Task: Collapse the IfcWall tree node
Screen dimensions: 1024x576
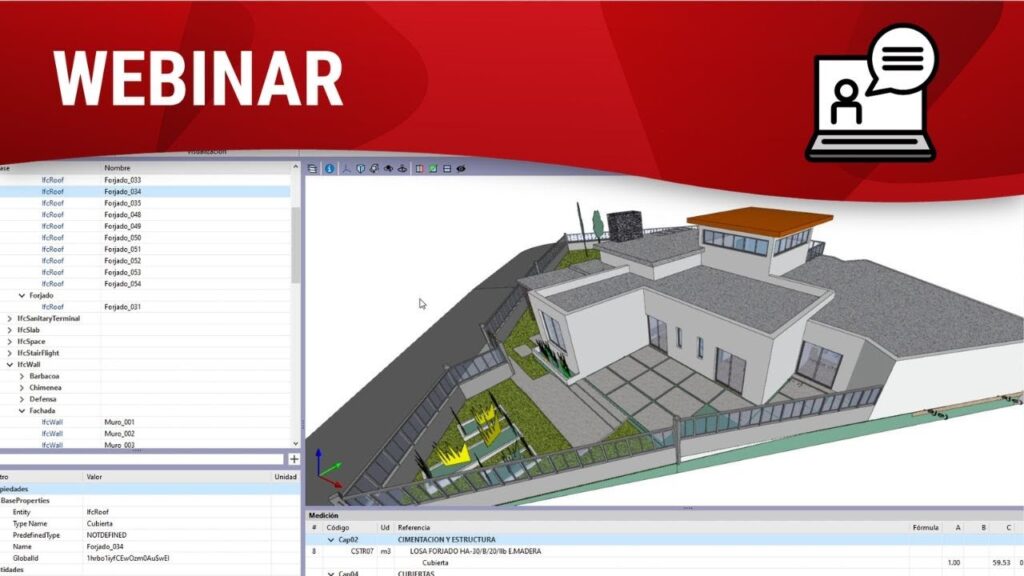Action: pyautogui.click(x=10, y=365)
